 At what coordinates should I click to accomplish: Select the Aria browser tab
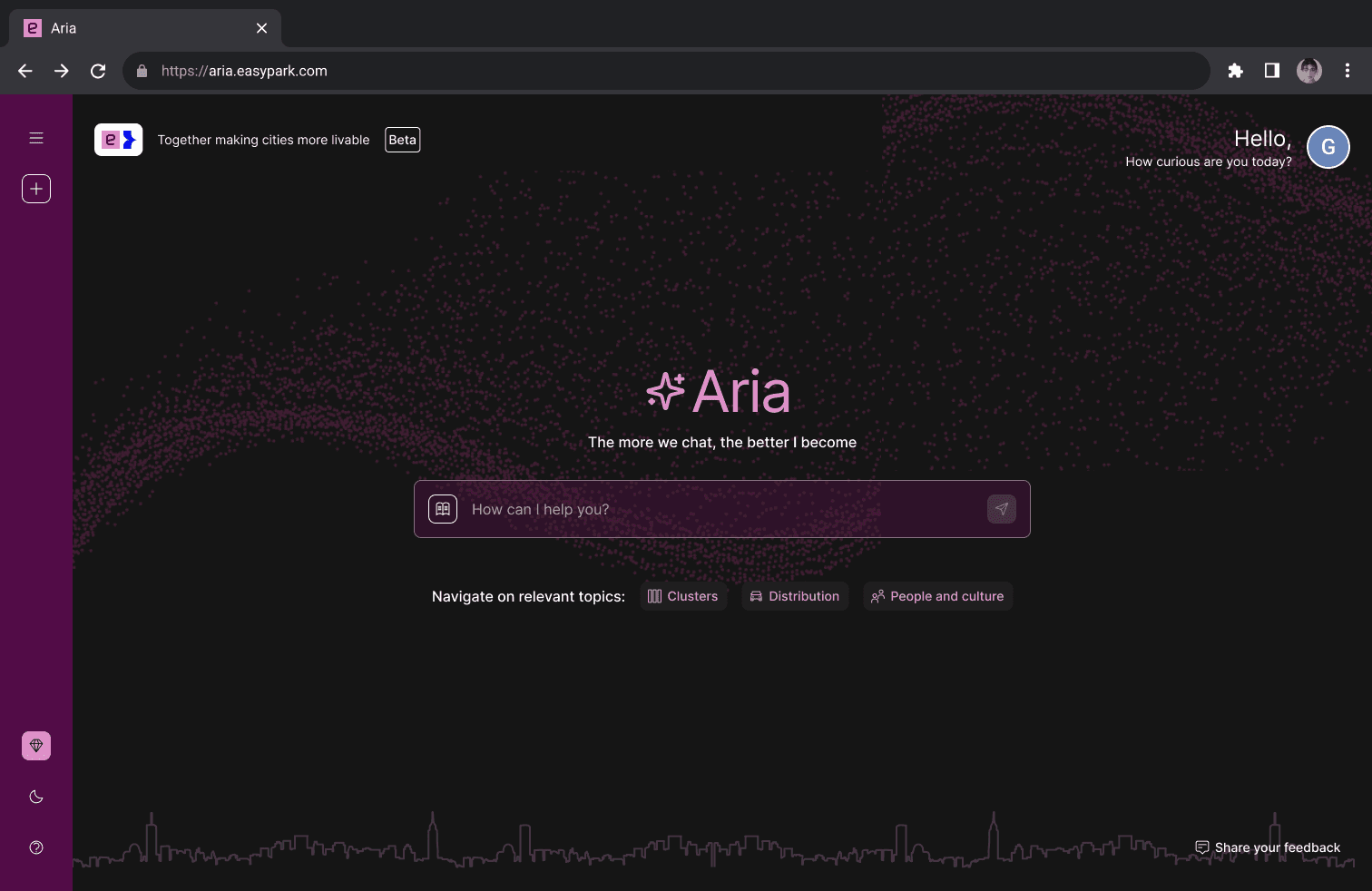pyautogui.click(x=145, y=28)
